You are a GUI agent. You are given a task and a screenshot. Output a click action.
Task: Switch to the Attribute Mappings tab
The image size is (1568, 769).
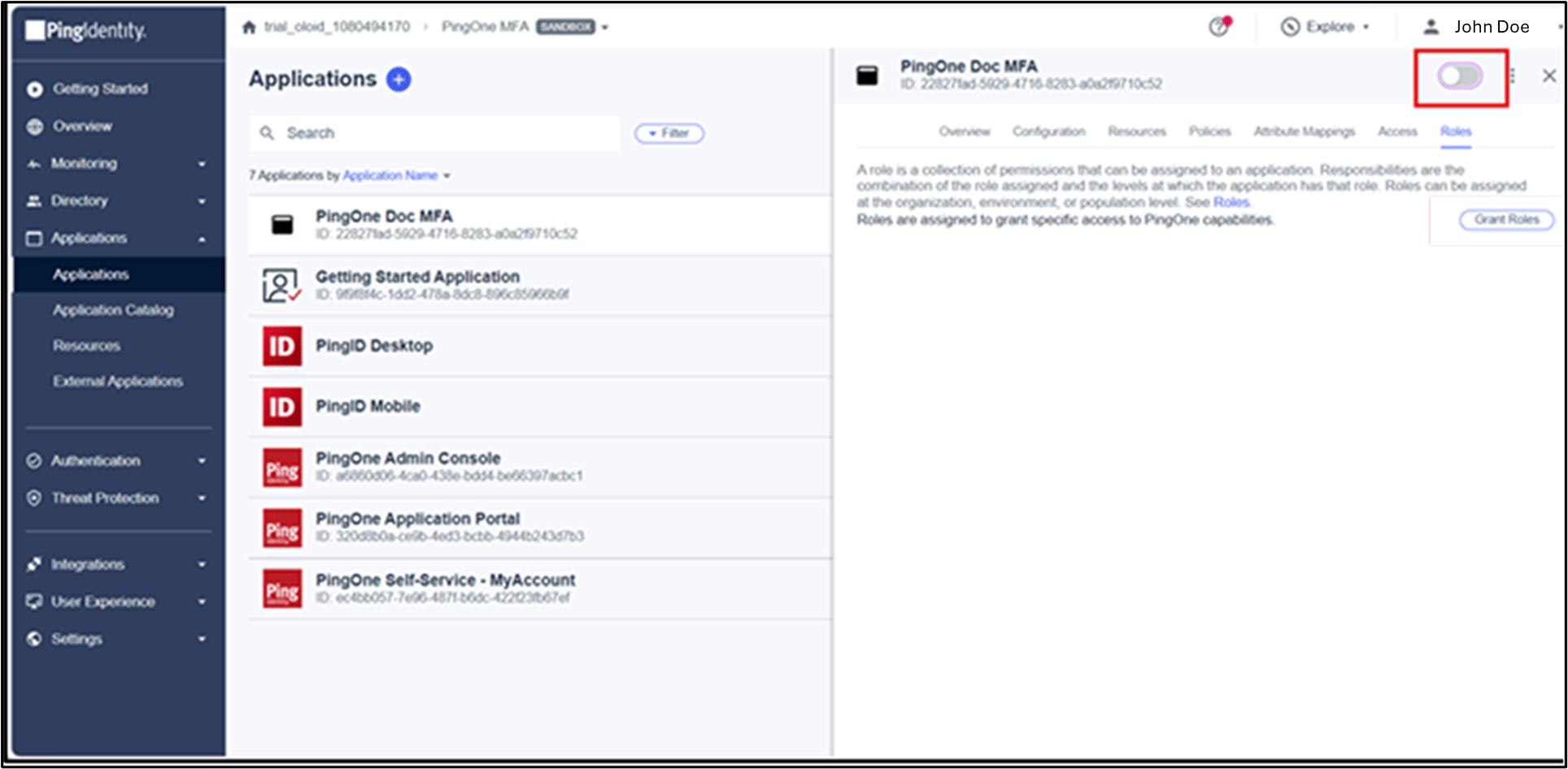[x=1304, y=131]
